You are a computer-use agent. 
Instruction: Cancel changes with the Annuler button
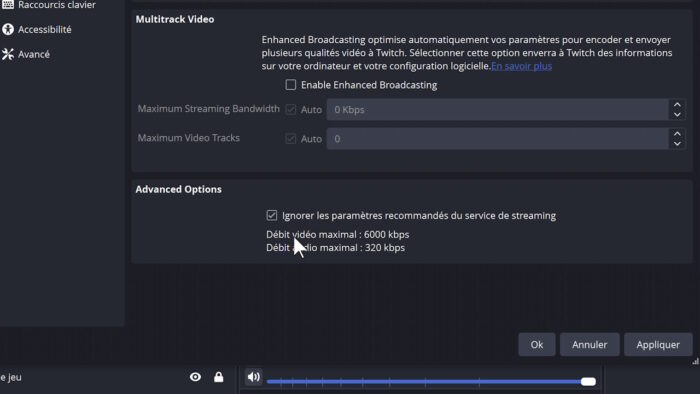click(589, 344)
